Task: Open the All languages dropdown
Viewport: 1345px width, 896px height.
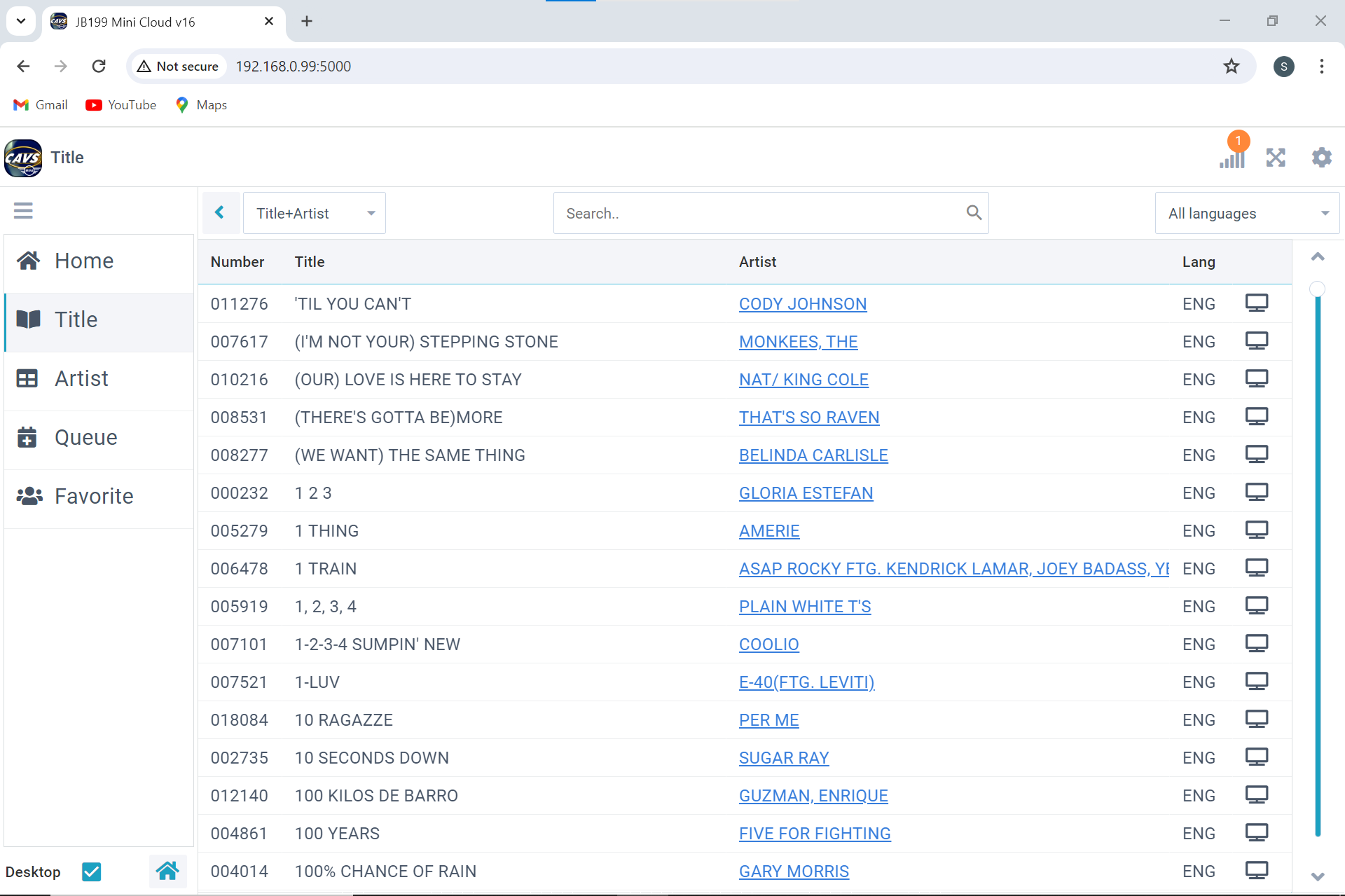Action: click(1246, 213)
